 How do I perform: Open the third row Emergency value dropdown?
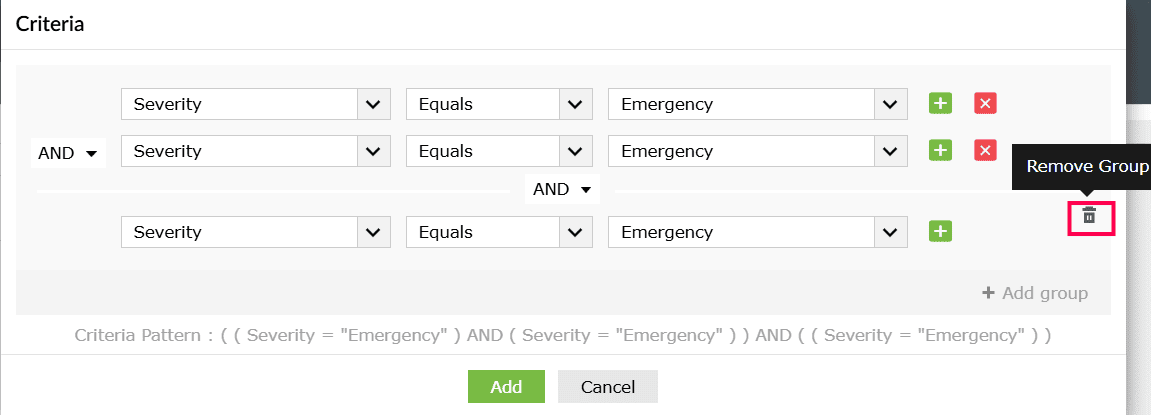tap(758, 232)
